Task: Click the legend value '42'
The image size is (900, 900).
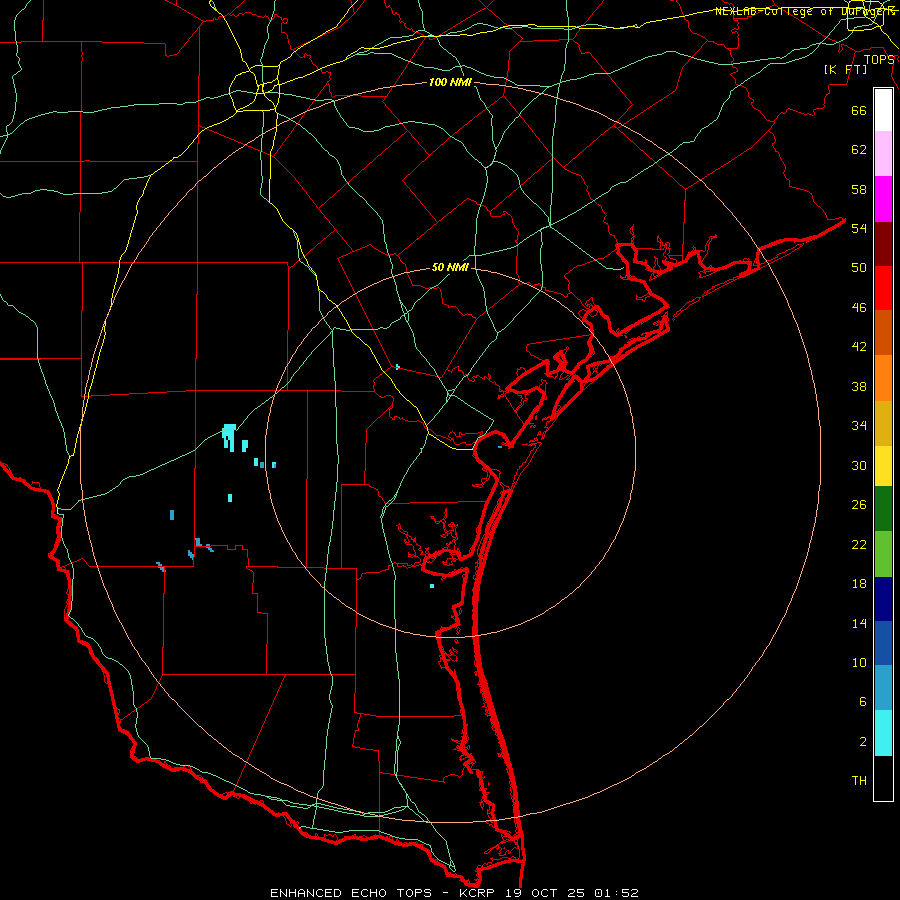Action: point(859,347)
